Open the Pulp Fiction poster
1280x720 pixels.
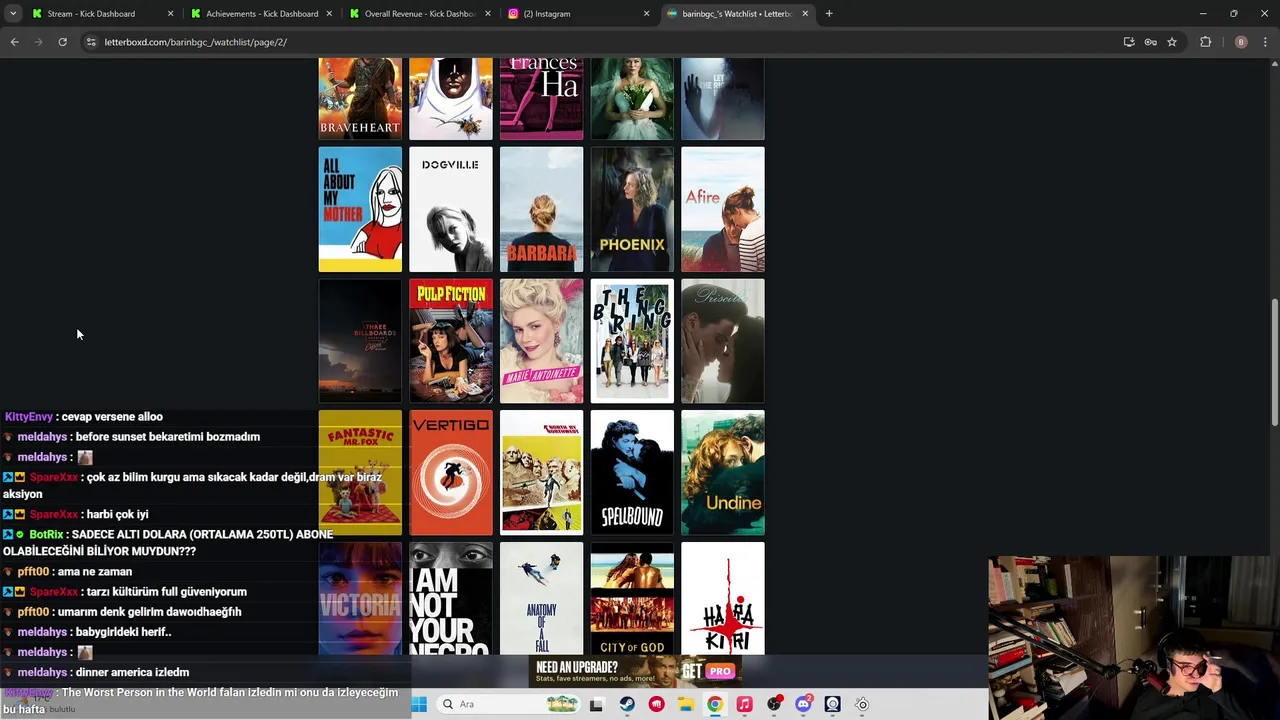click(451, 341)
